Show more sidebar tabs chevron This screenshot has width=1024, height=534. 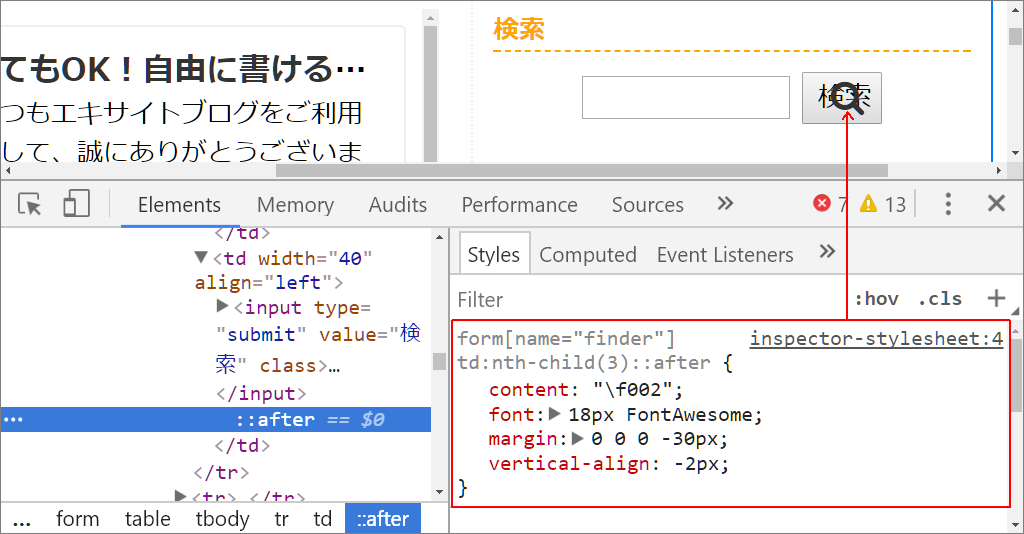827,251
